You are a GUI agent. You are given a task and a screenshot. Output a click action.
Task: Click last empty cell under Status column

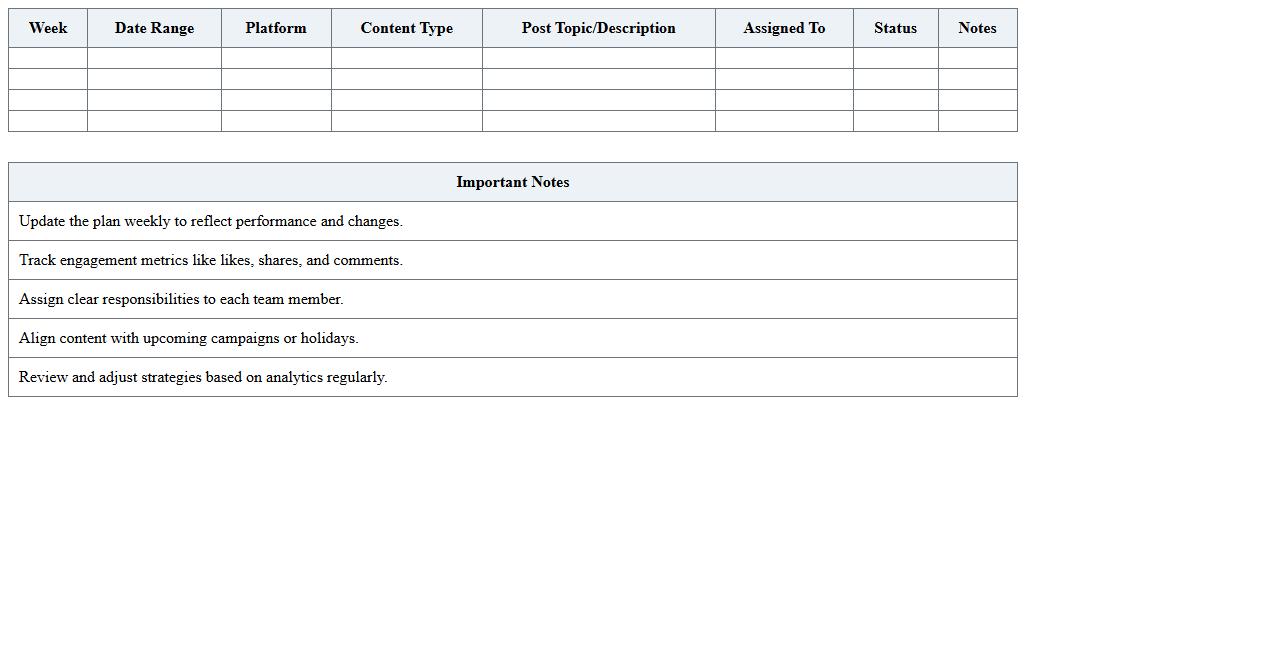pyautogui.click(x=895, y=121)
